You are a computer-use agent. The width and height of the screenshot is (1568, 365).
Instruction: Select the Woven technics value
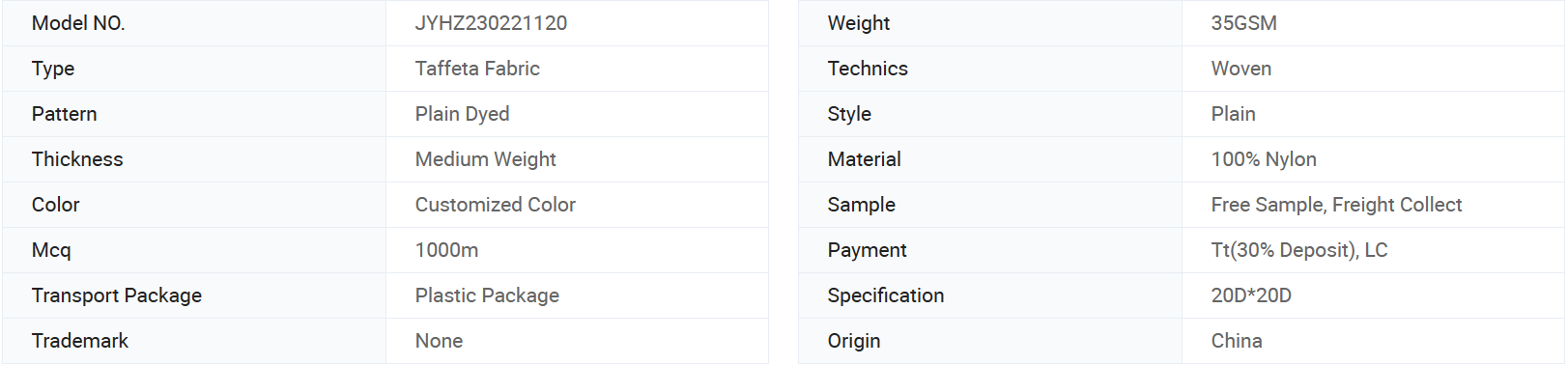click(x=1240, y=69)
